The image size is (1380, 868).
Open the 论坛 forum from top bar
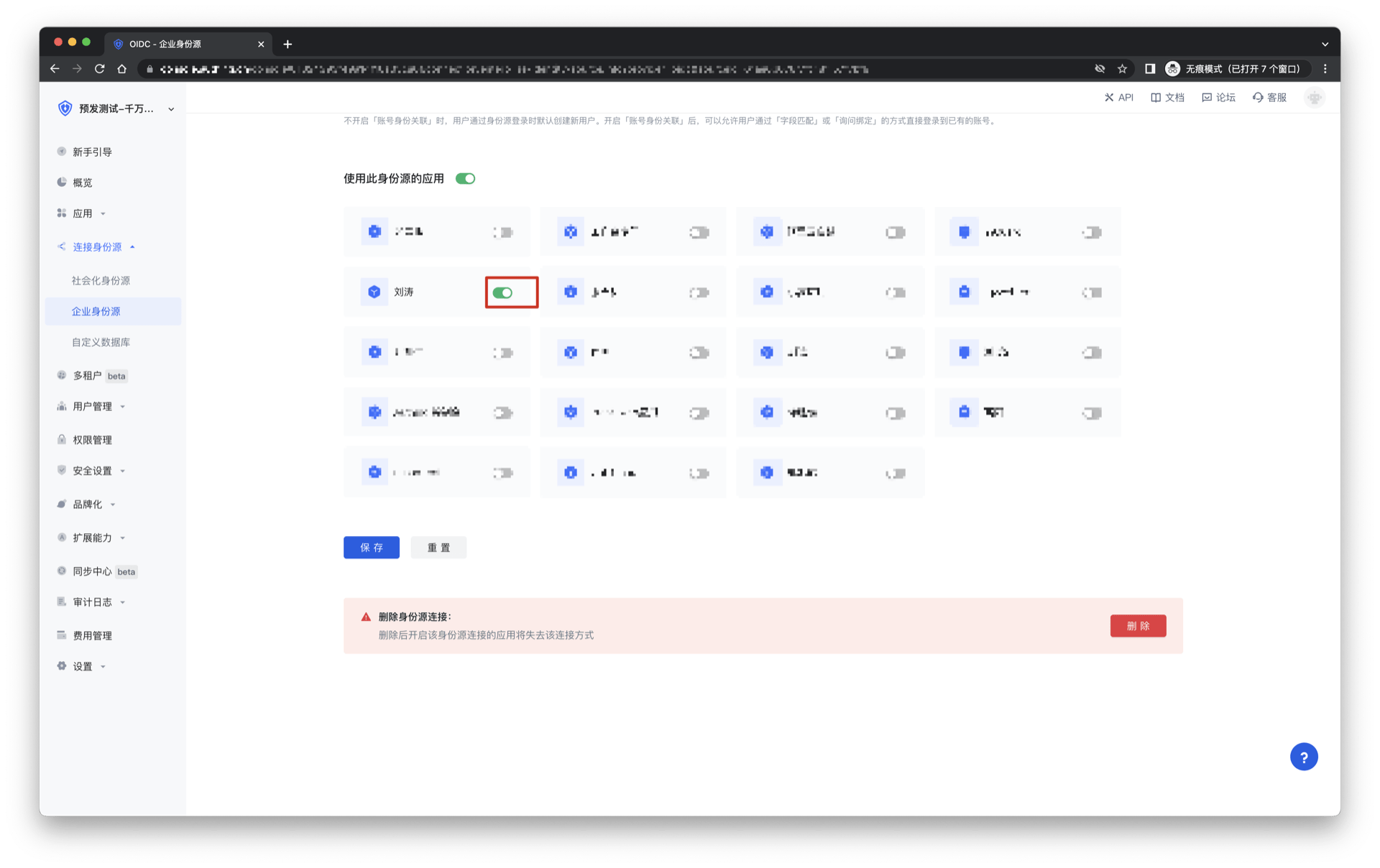[1218, 97]
